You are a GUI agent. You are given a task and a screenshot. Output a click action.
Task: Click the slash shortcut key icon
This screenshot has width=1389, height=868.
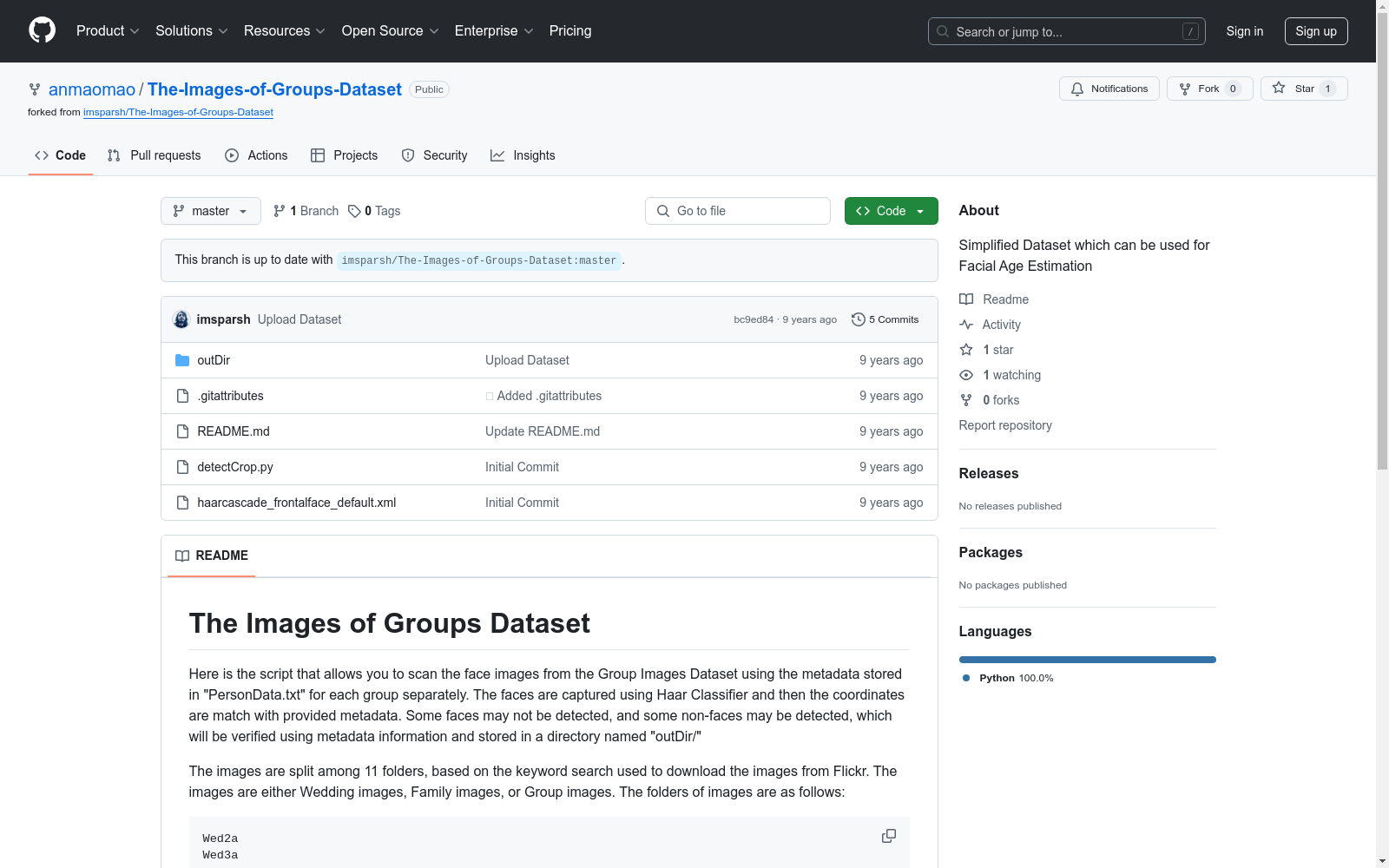click(1190, 31)
